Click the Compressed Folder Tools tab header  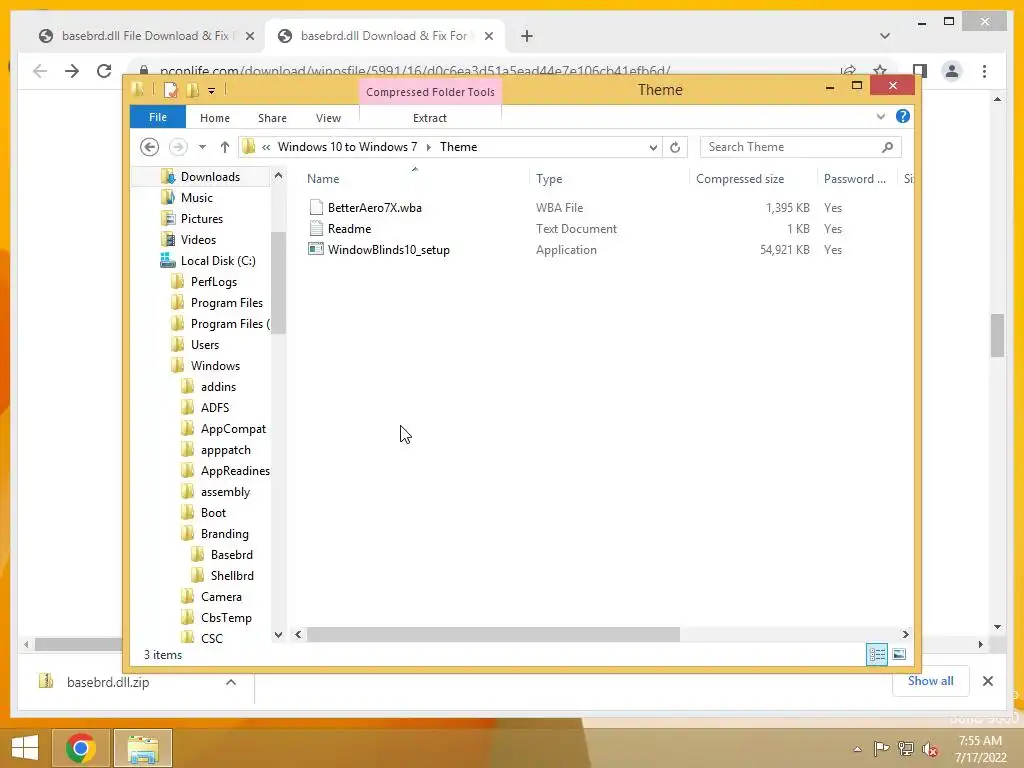pyautogui.click(x=430, y=92)
